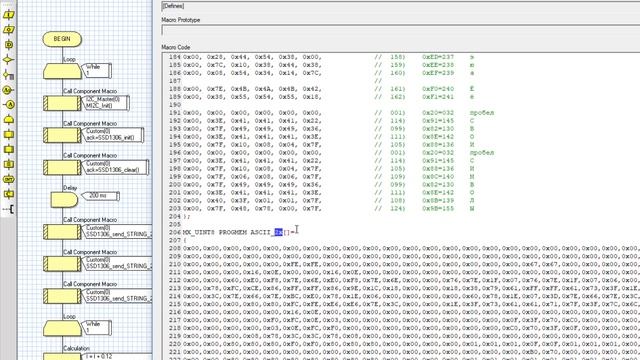Select the C Code icon in toolbar
This screenshot has height=360, width=640.
point(8,194)
